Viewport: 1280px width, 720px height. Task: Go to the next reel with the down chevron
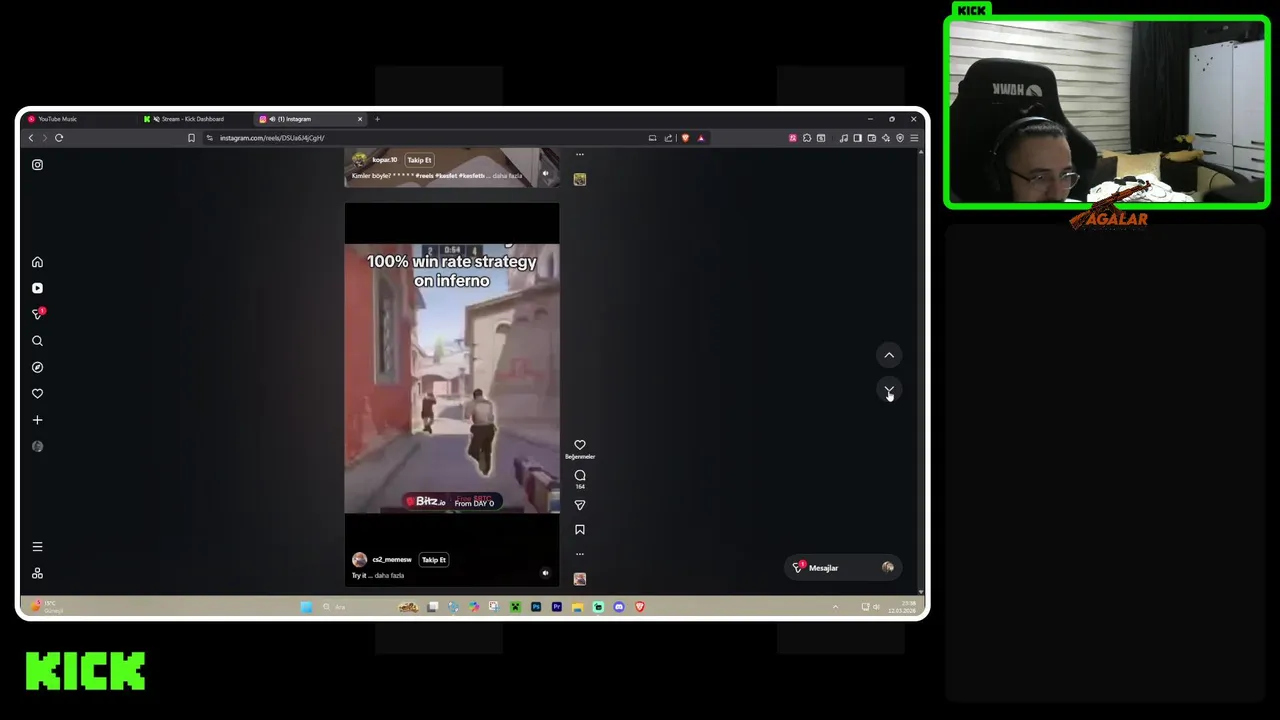(x=889, y=389)
